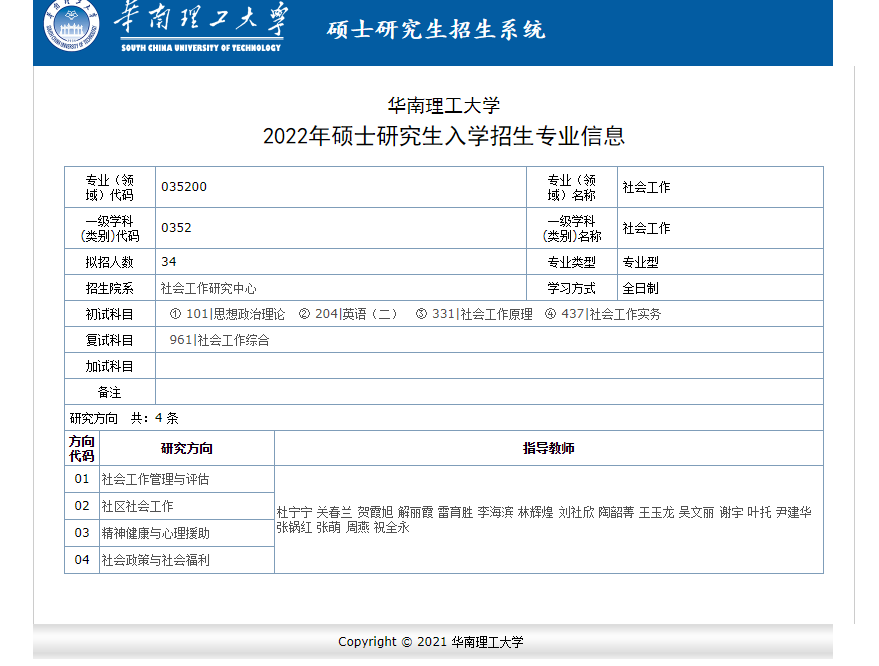Click advisor name 祝全永
This screenshot has height=666, width=879.
391,528
